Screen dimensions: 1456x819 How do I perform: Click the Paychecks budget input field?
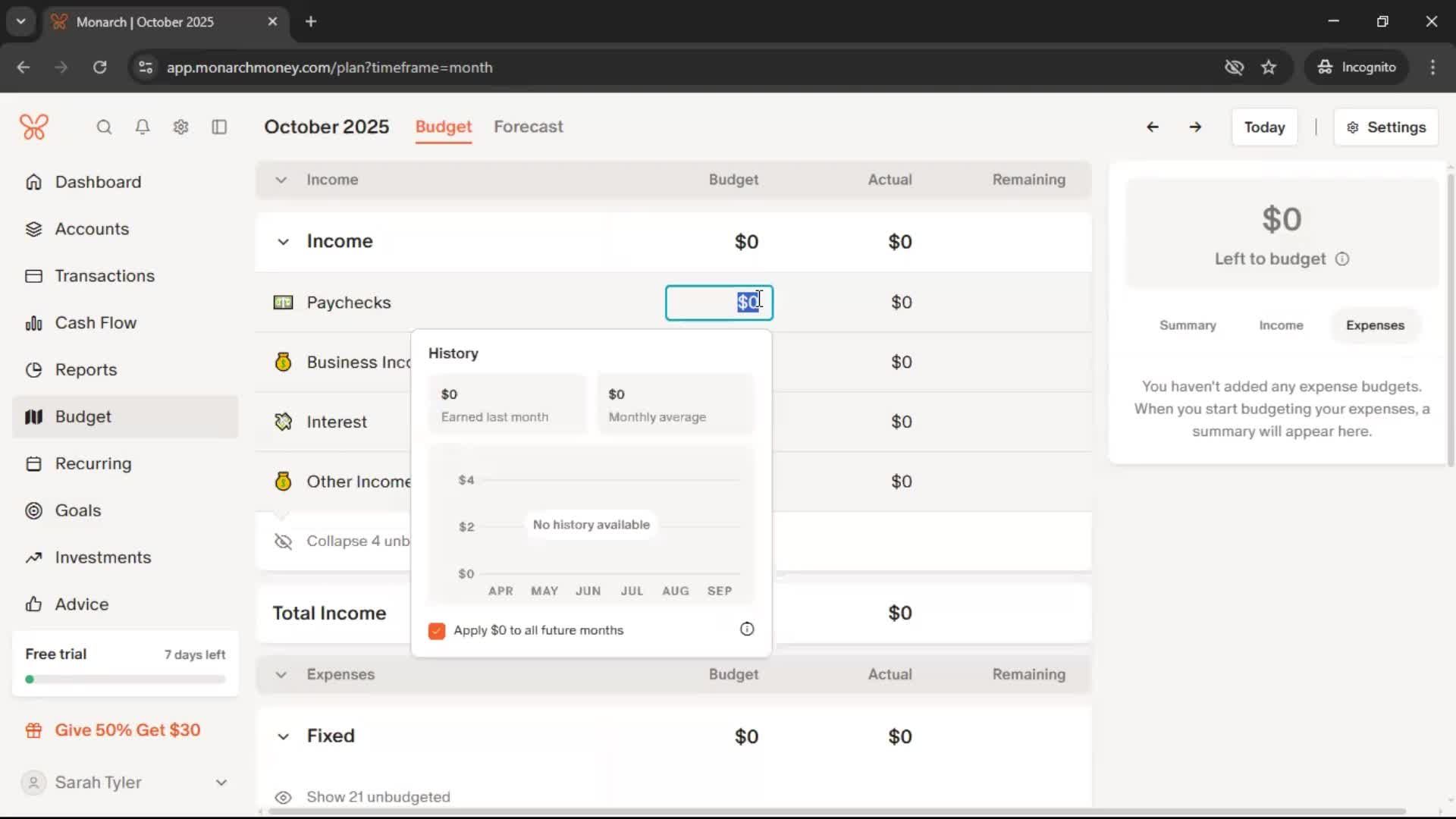click(x=718, y=303)
